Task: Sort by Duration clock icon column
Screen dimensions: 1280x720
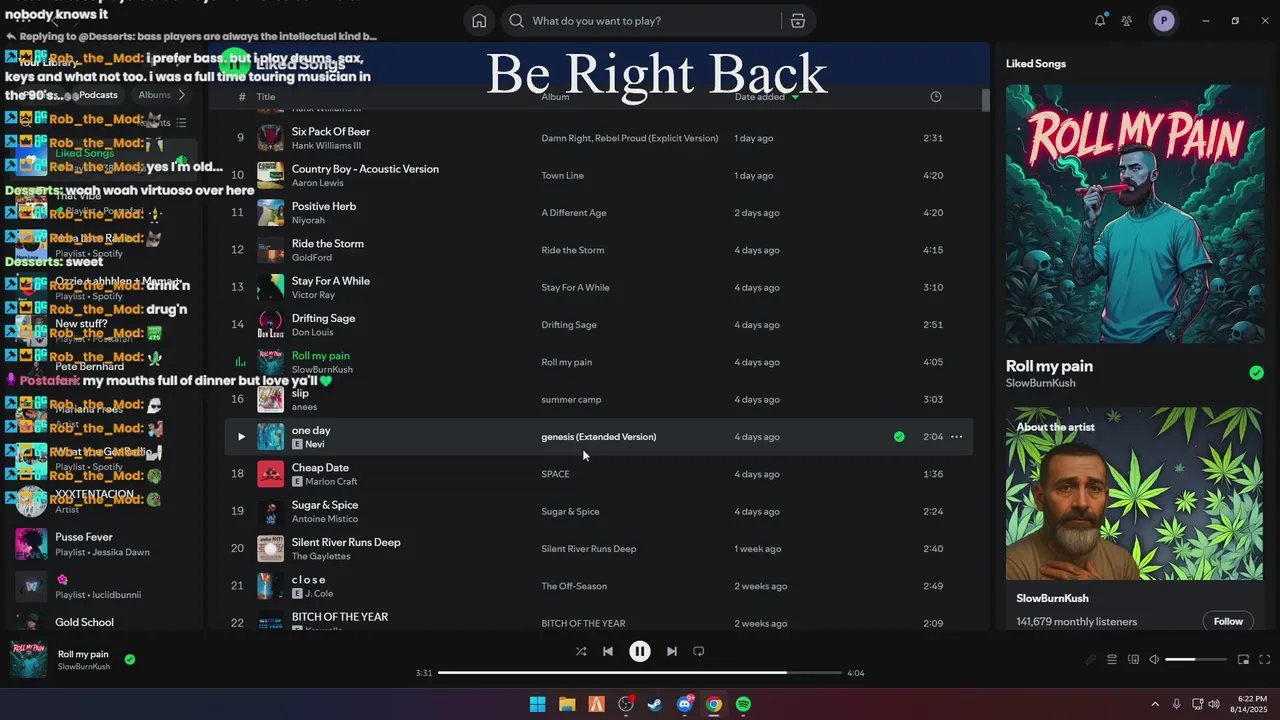Action: click(936, 97)
